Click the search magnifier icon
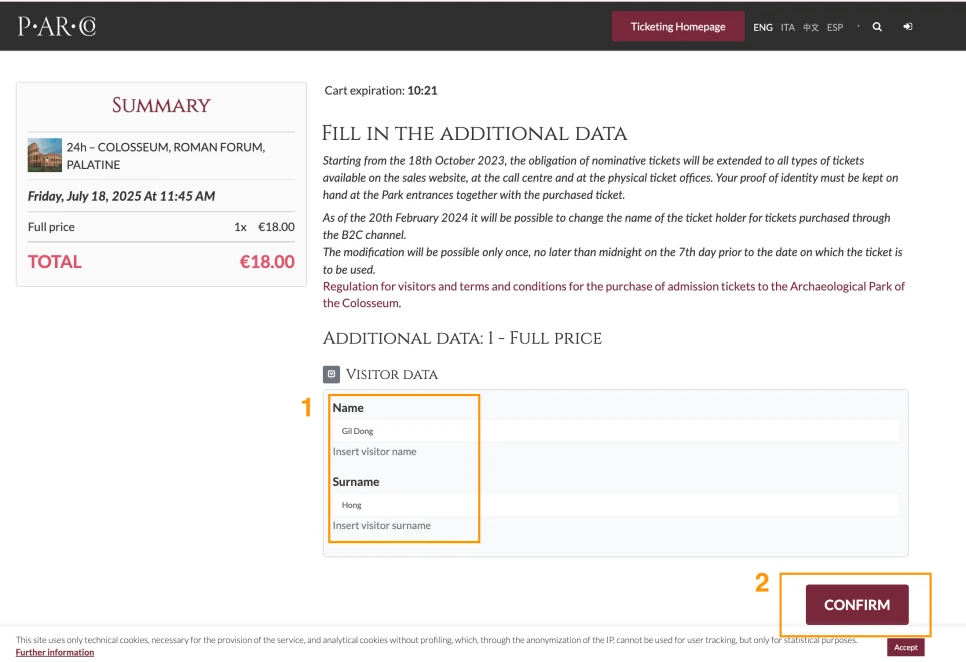The width and height of the screenshot is (966, 662). tap(877, 27)
